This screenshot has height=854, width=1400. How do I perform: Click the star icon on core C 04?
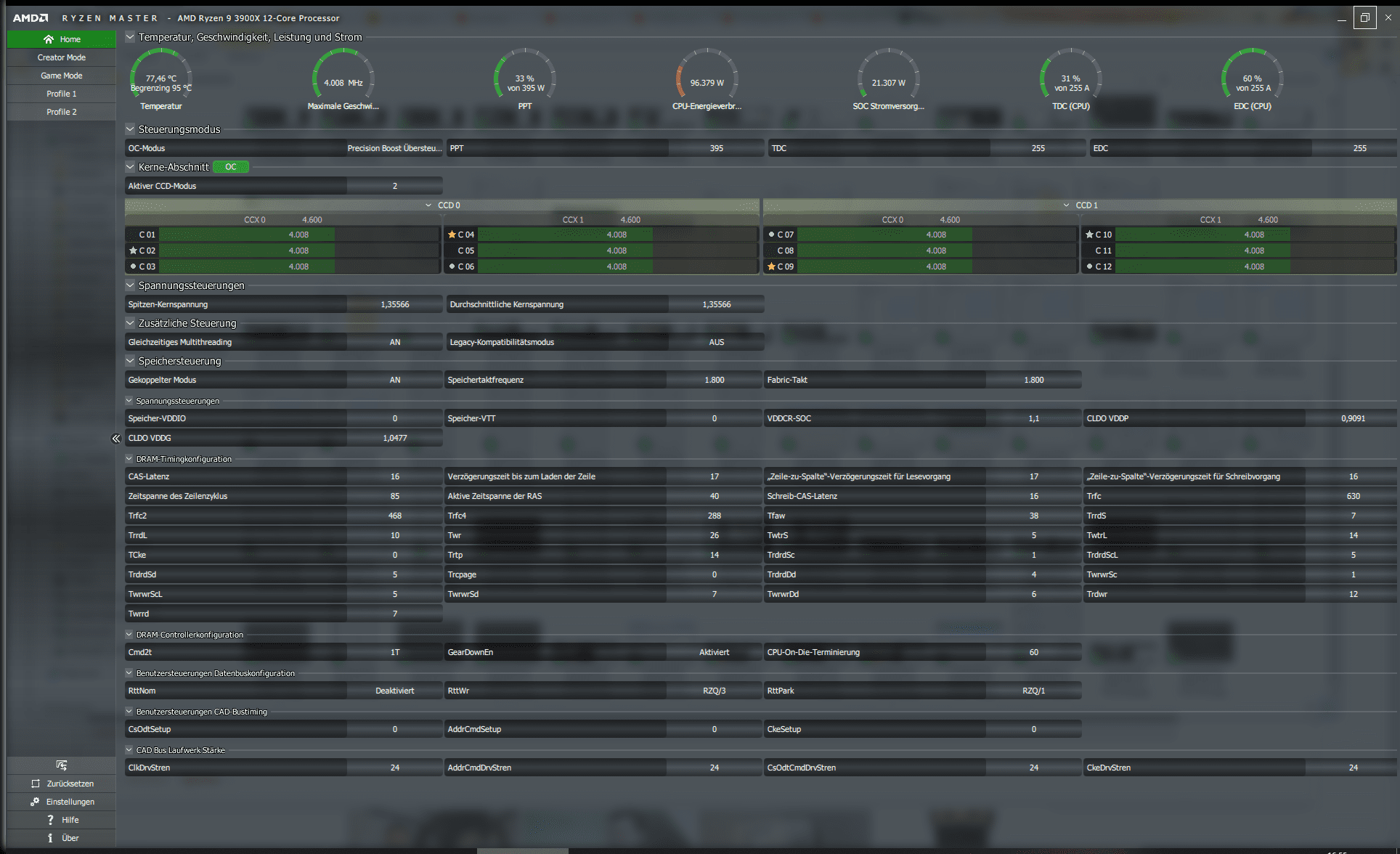[452, 235]
